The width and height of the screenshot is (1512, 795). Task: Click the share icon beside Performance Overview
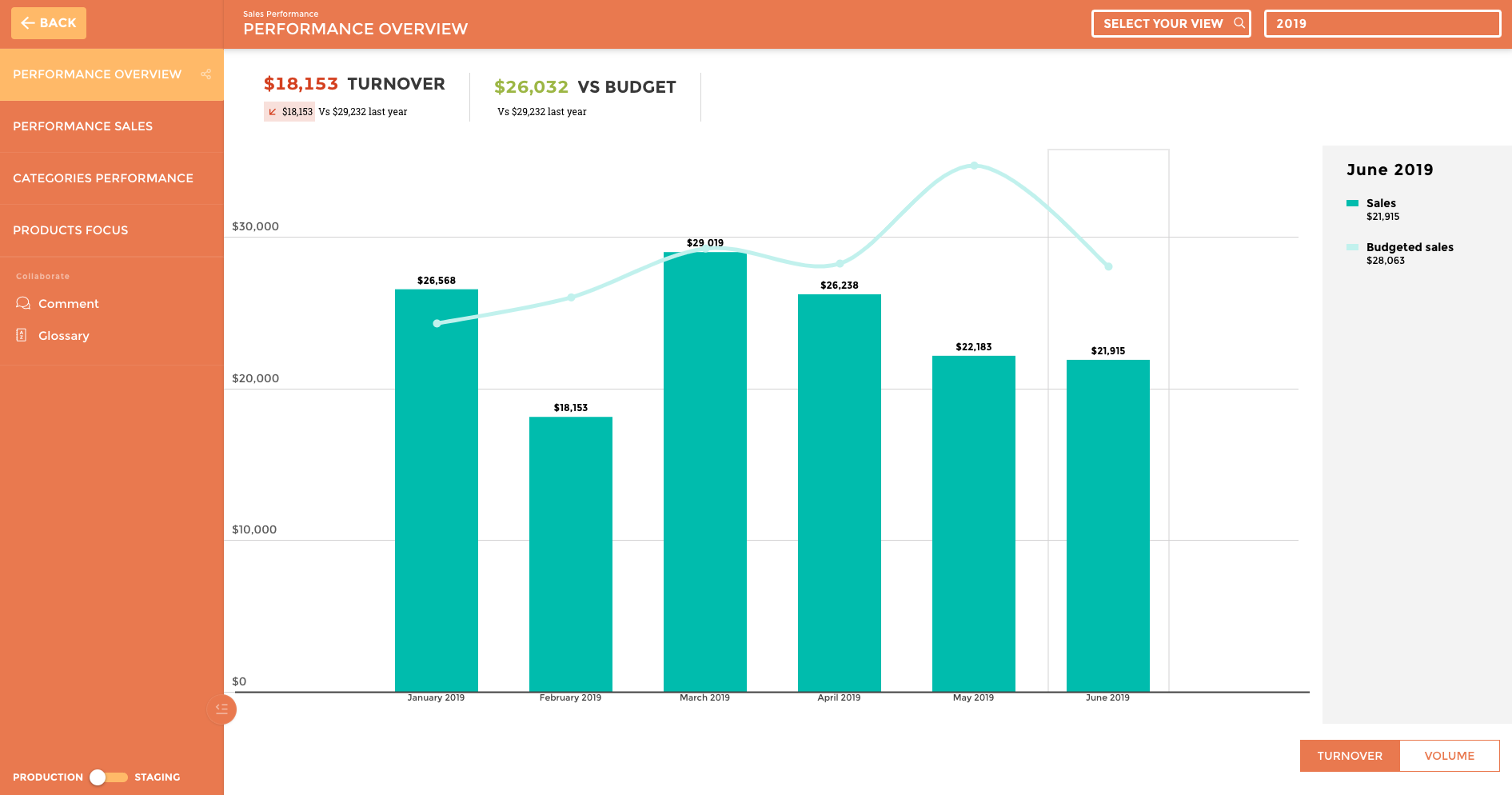click(205, 74)
